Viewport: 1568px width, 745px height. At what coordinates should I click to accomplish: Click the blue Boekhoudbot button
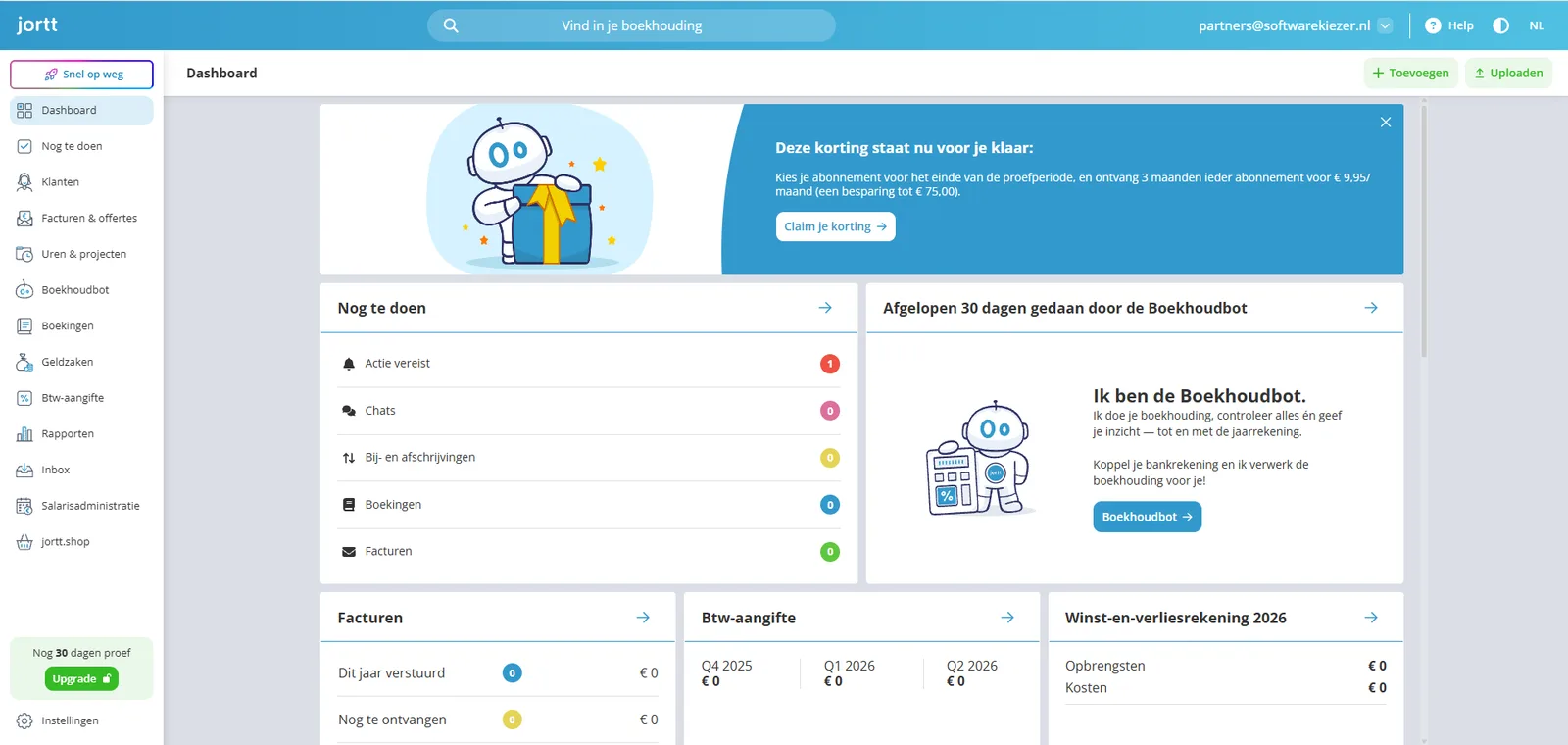coord(1147,517)
